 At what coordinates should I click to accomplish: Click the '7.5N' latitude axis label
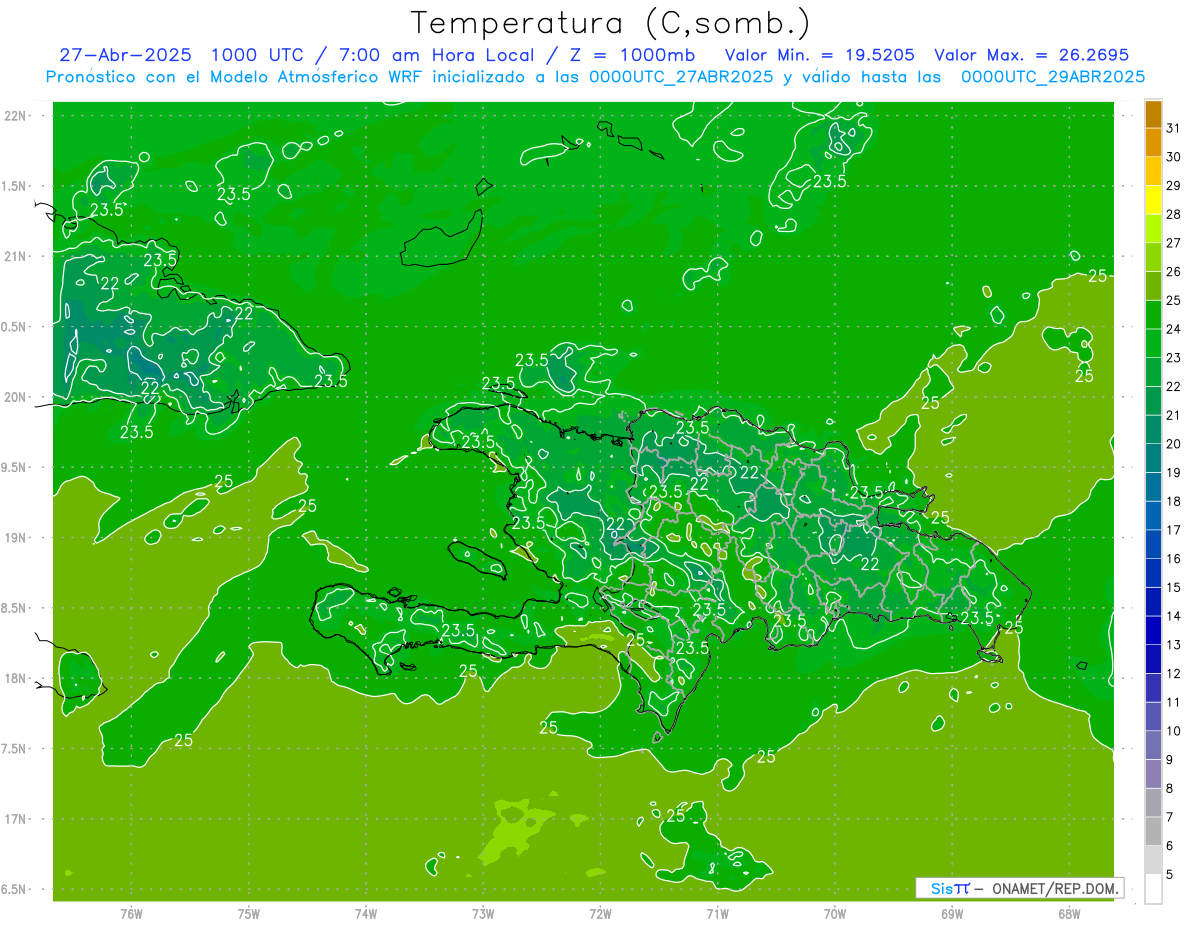pos(15,749)
